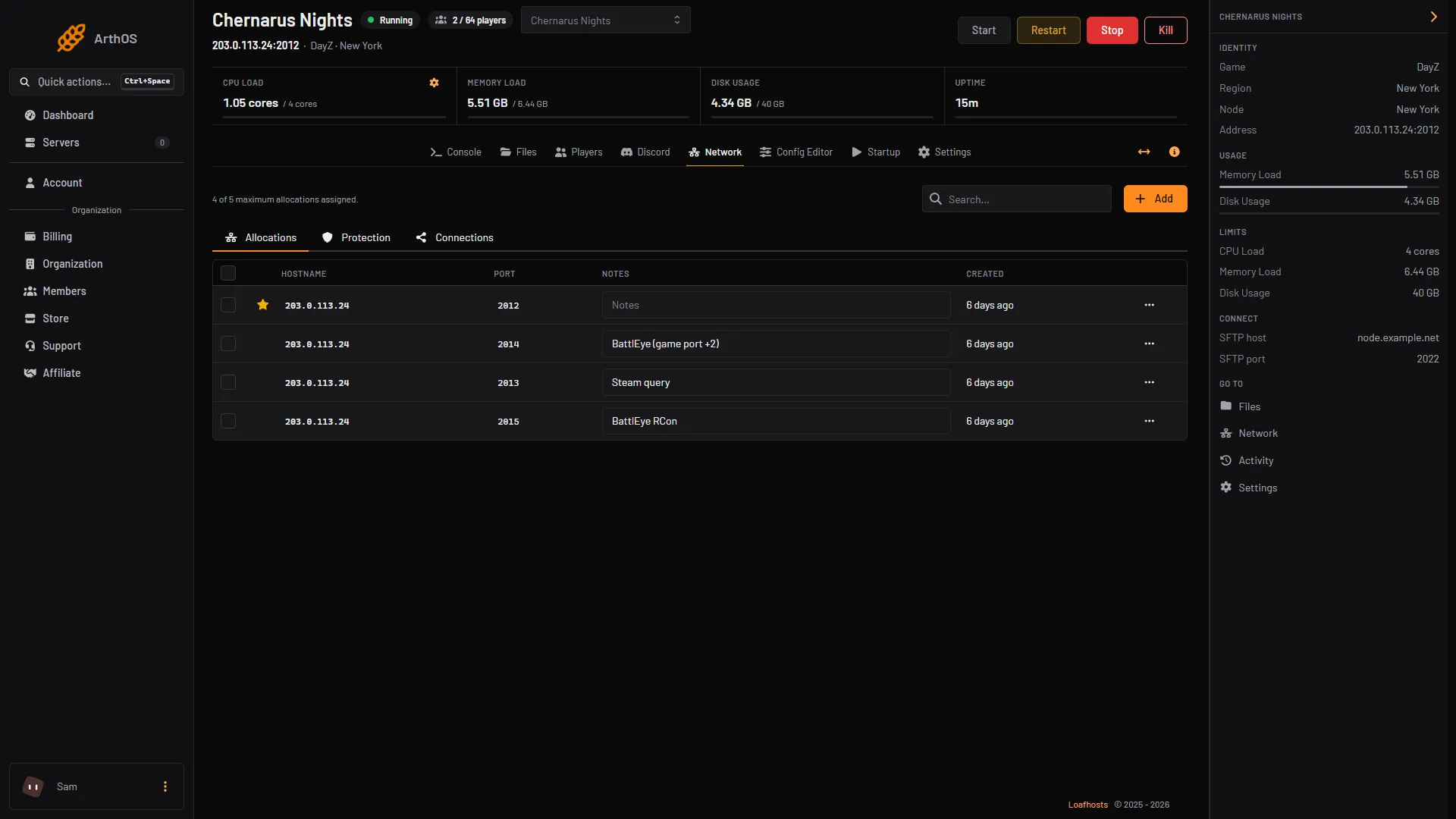Open the user menu dots beside Sam
Image resolution: width=1456 pixels, height=819 pixels.
tap(165, 786)
